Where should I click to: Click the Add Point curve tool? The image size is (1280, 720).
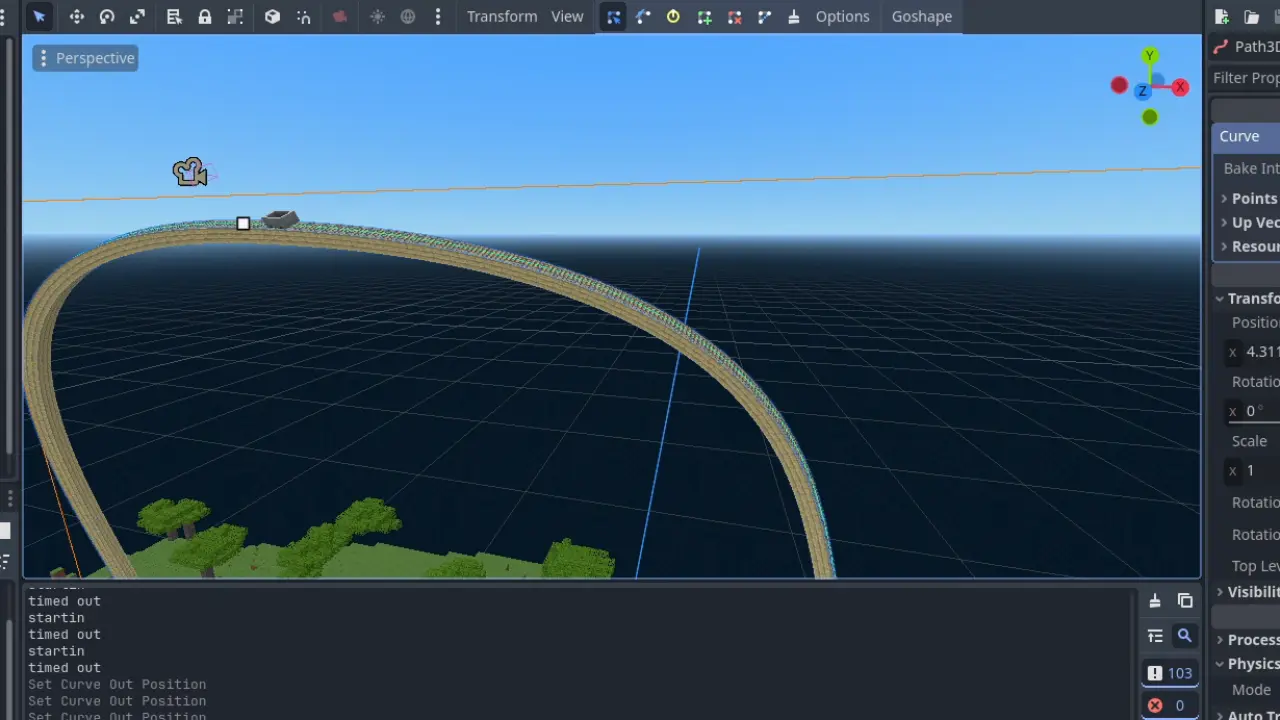point(704,17)
